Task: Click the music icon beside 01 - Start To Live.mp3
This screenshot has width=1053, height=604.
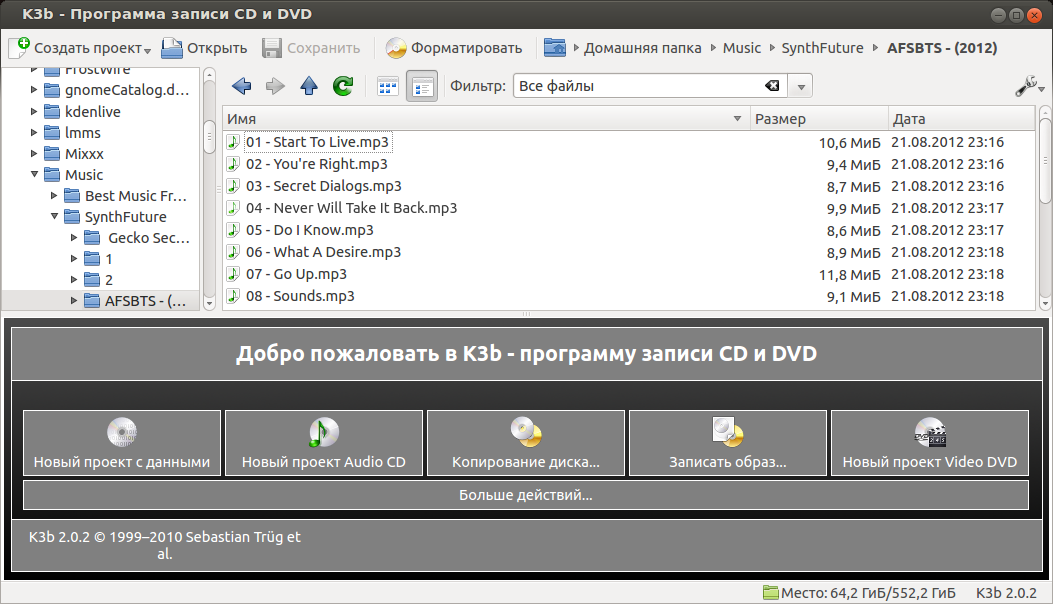Action: coord(233,142)
